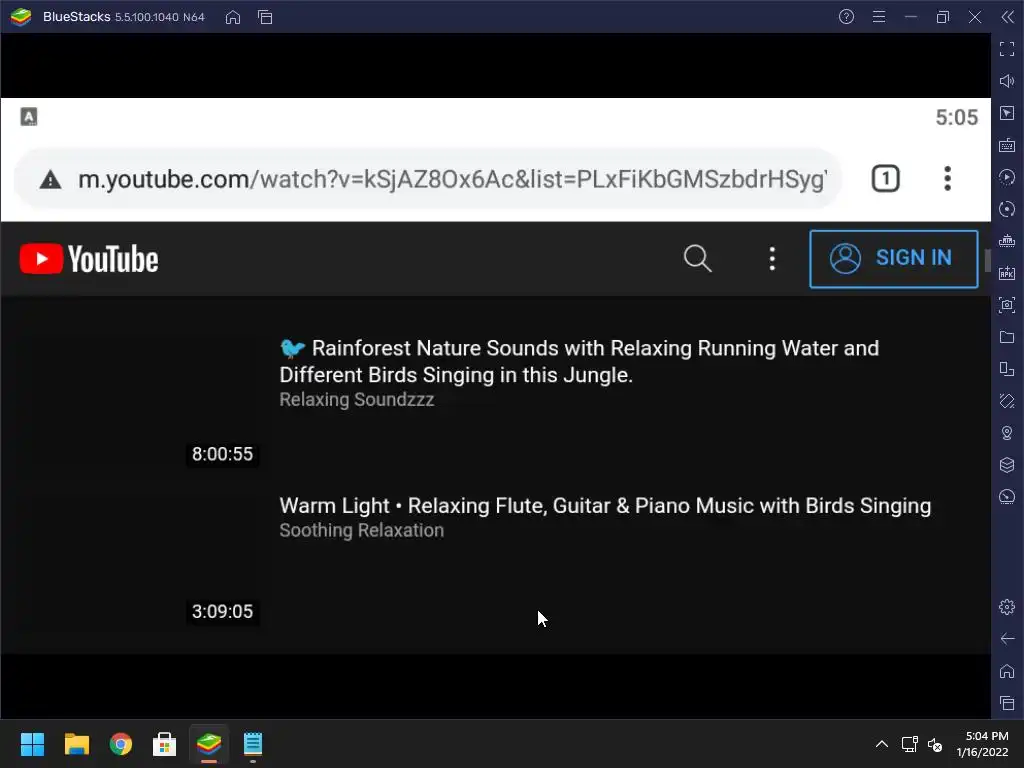
Task: Open the set location pin icon
Action: click(x=1007, y=433)
